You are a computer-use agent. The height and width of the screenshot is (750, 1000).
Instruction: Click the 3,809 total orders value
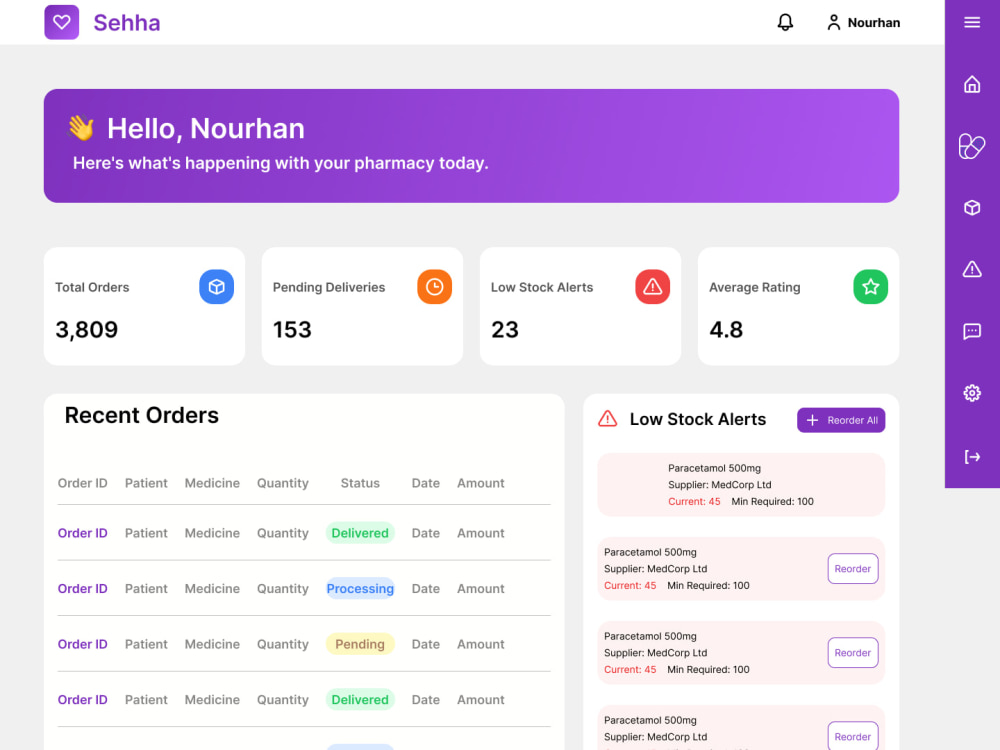(86, 330)
